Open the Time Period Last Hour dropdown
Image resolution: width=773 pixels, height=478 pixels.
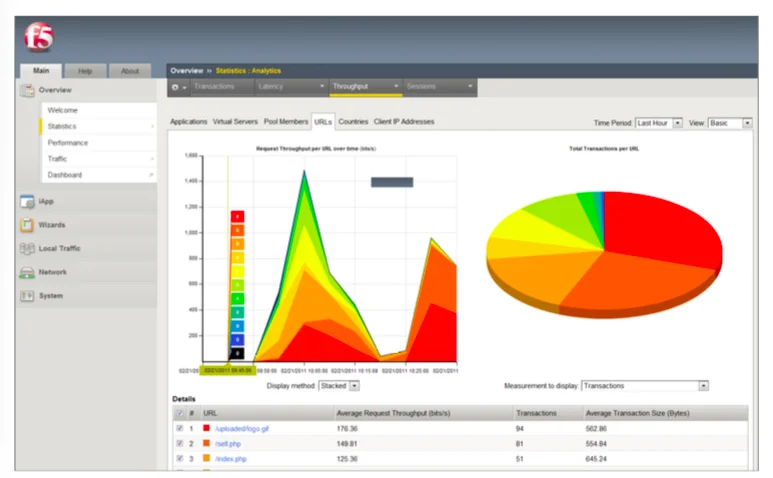pyautogui.click(x=659, y=123)
